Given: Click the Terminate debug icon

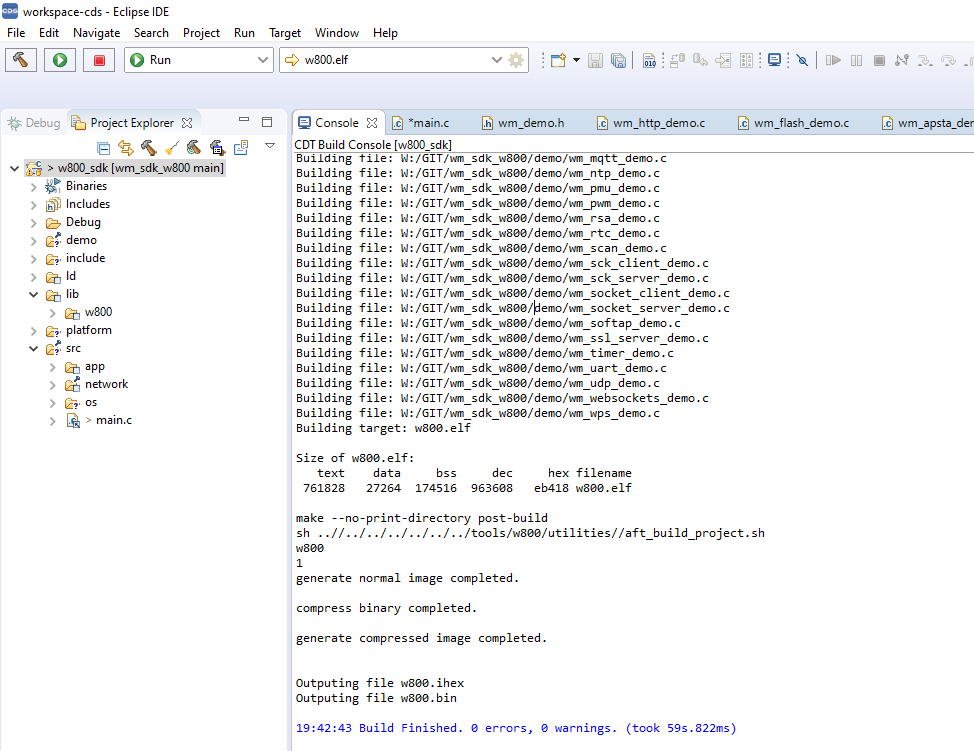Looking at the screenshot, I should click(879, 60).
